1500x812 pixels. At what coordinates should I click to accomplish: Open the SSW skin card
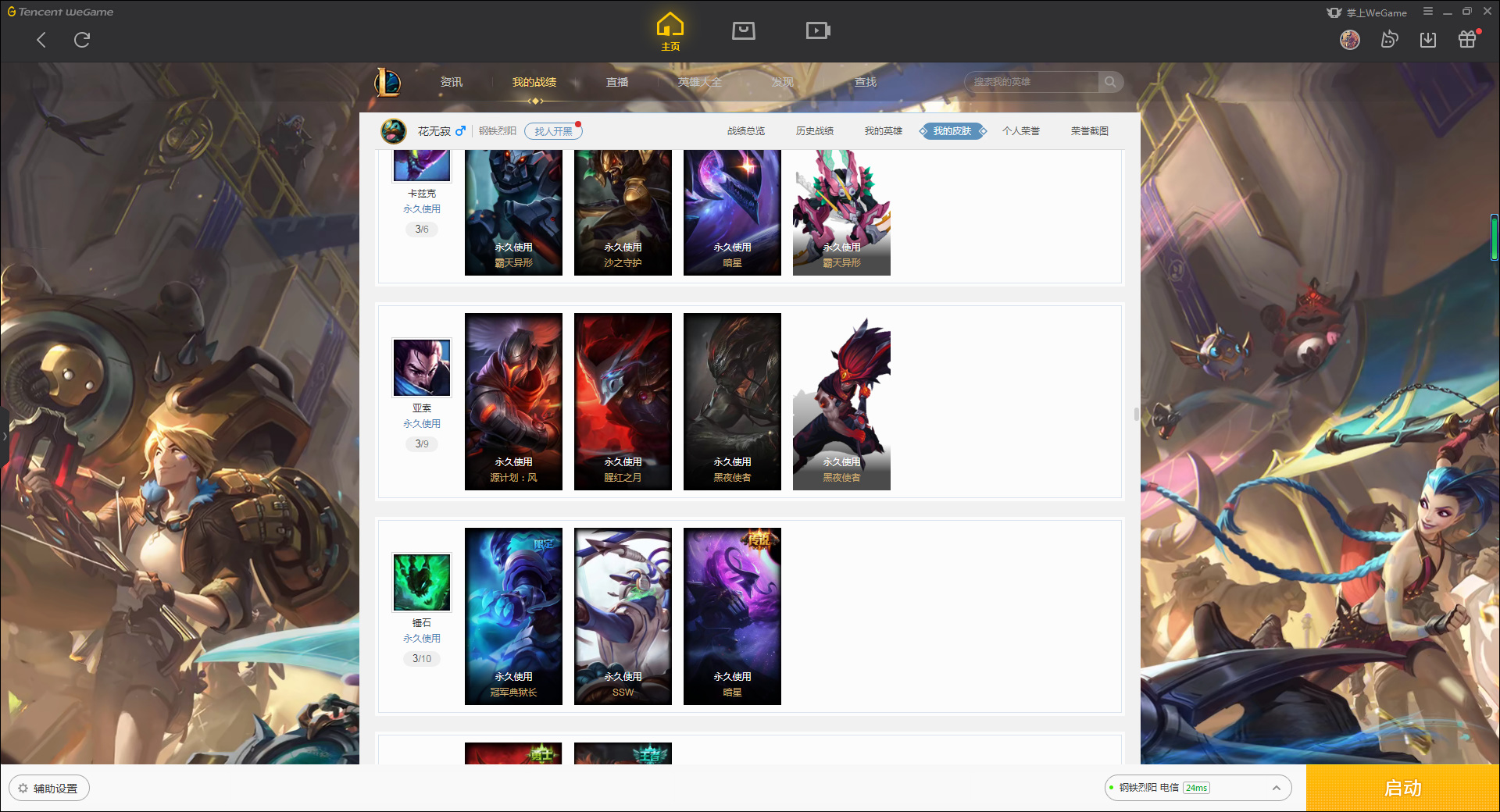pos(623,617)
